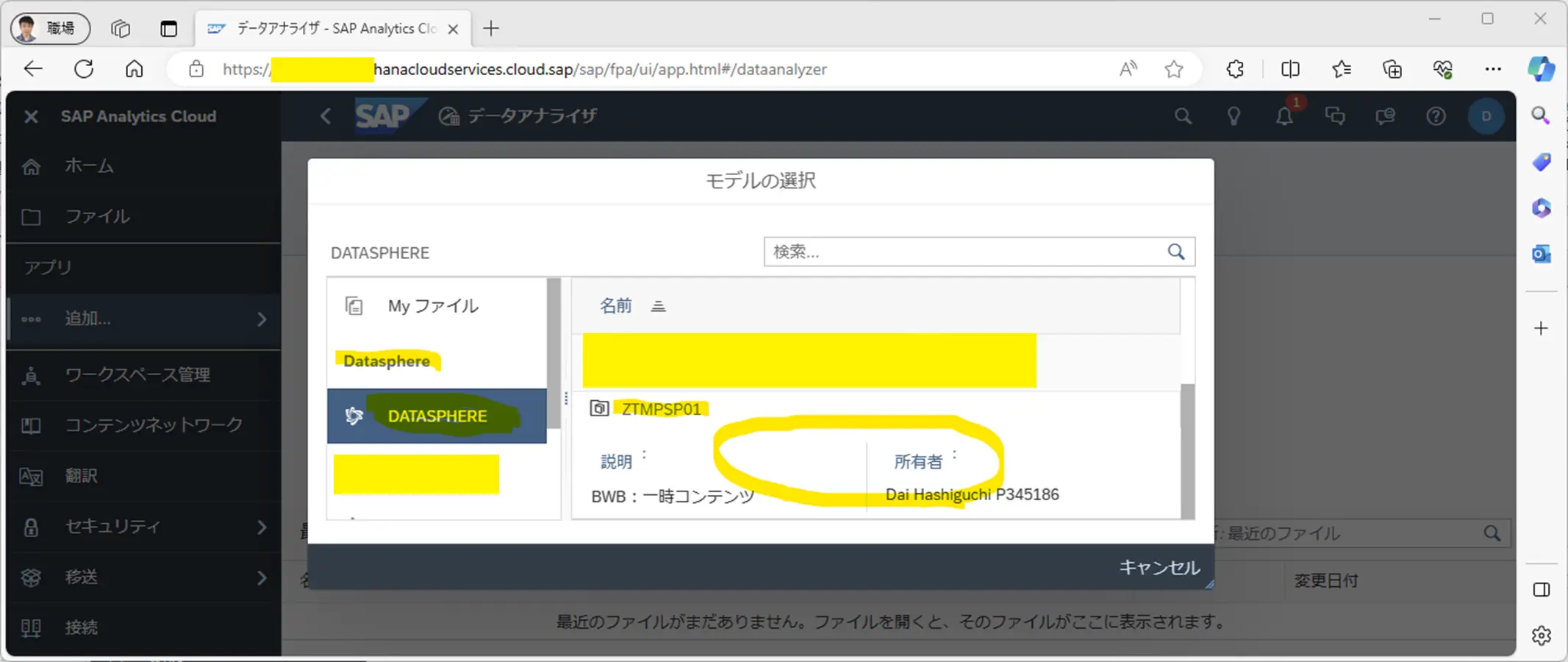This screenshot has width=1568, height=662.
Task: Click the model list vertical scrollbar
Action: pos(1187,450)
